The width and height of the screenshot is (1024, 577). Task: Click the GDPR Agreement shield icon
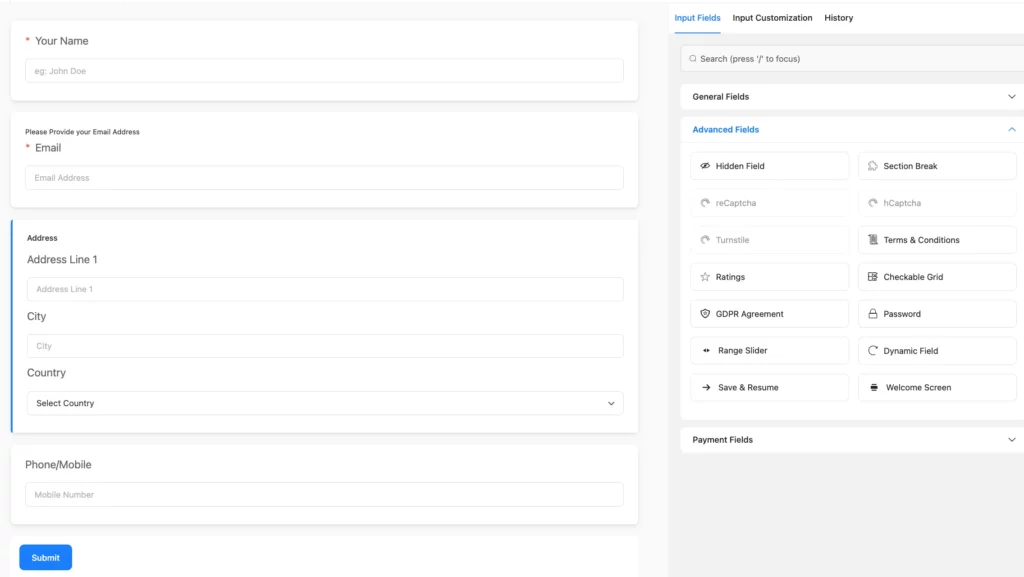tap(705, 314)
